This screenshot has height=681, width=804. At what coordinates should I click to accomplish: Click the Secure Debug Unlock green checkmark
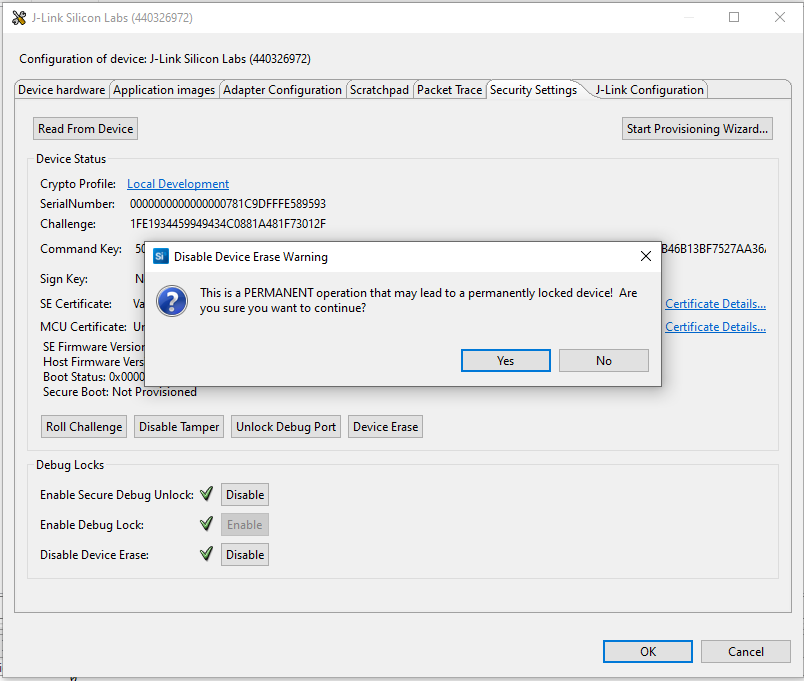pos(207,494)
